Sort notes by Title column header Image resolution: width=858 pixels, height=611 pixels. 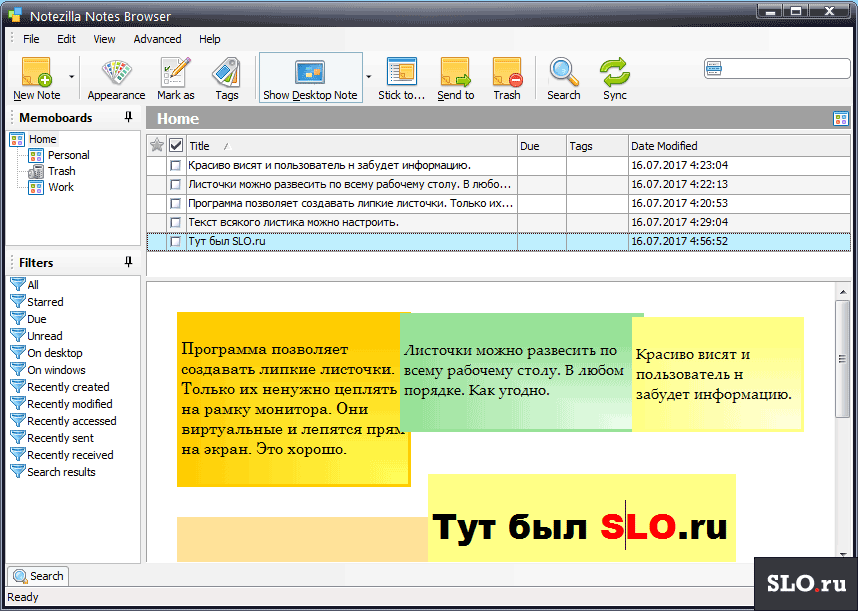pos(351,146)
